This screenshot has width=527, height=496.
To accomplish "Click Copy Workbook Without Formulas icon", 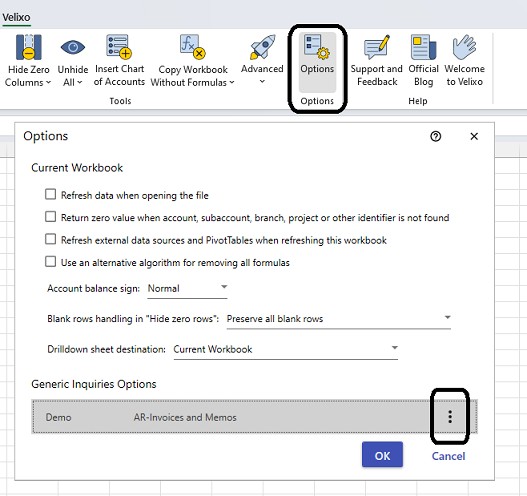I will point(193,46).
